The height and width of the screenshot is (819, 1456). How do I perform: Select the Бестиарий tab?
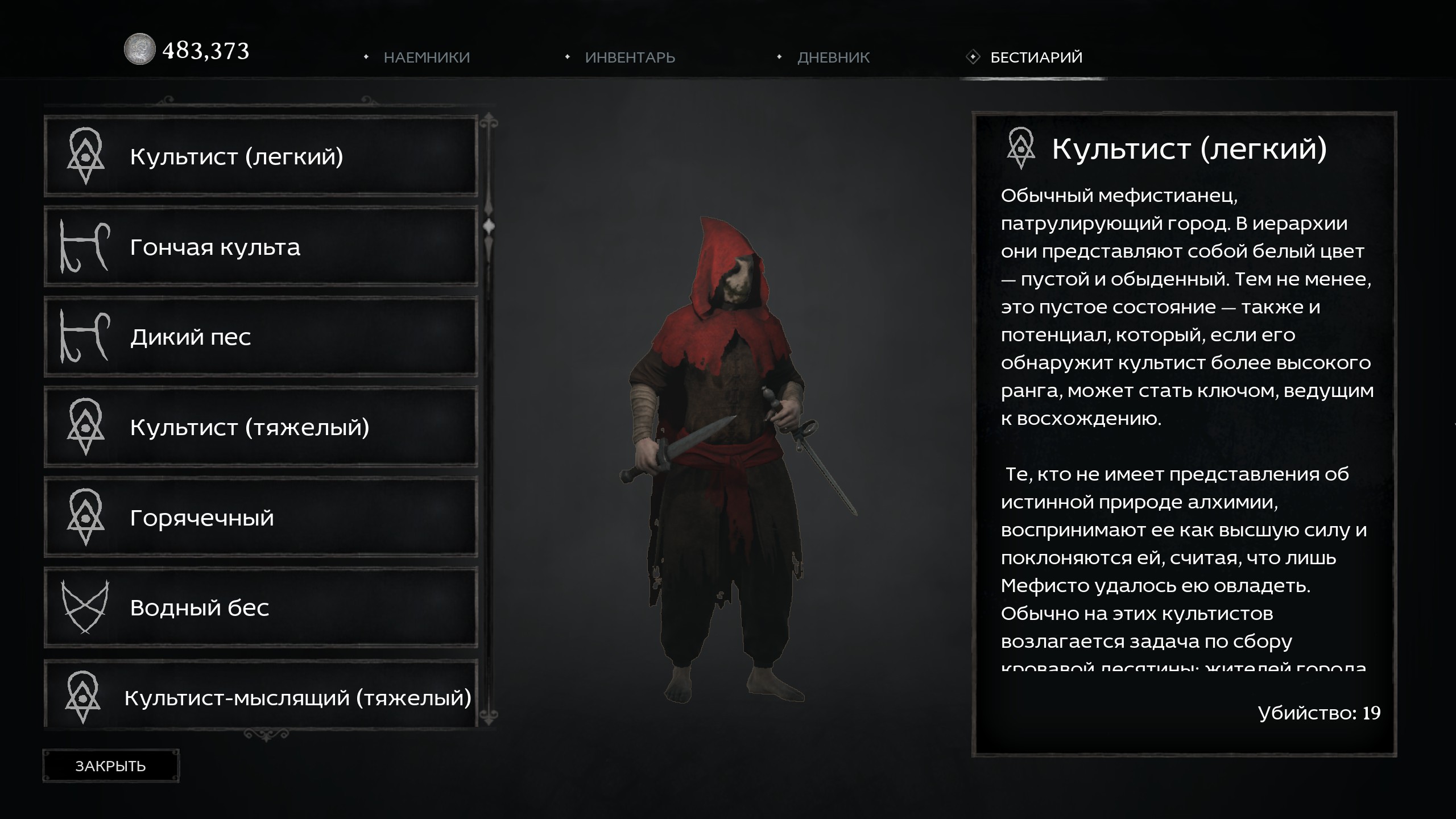click(x=1036, y=57)
